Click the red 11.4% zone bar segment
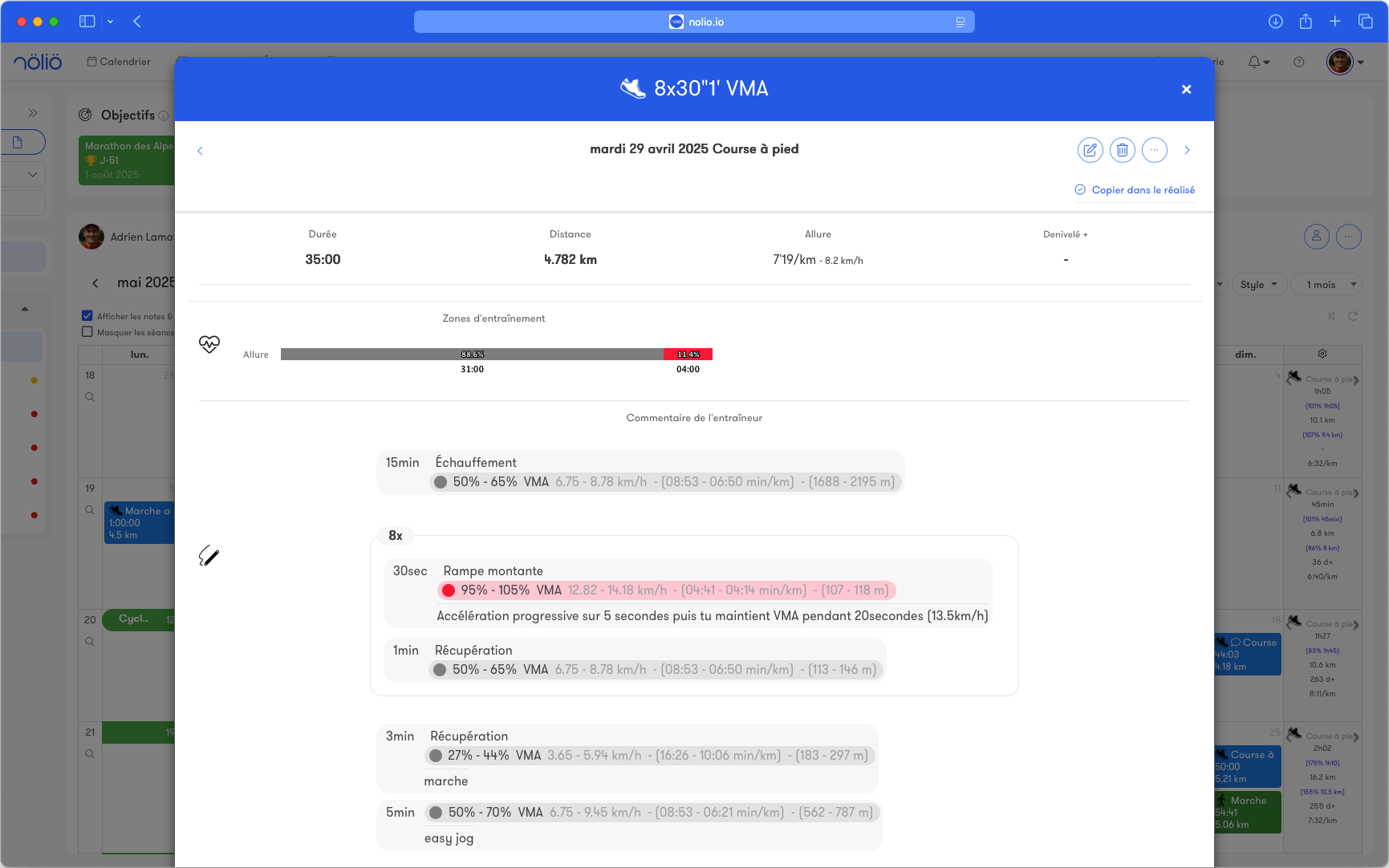Image resolution: width=1389 pixels, height=868 pixels. [x=688, y=355]
